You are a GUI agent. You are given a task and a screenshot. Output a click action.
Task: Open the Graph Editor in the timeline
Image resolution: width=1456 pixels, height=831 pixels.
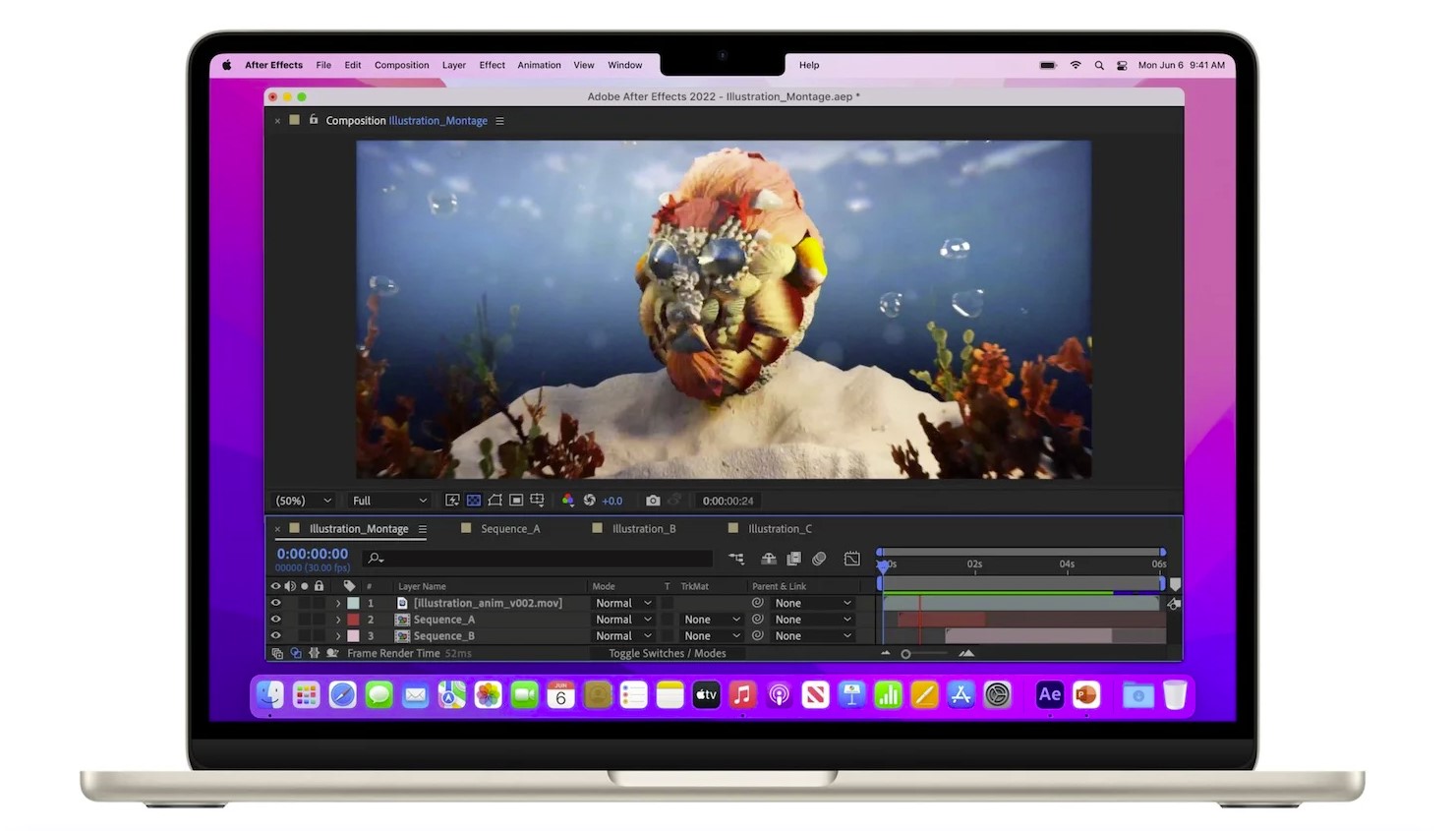coord(852,559)
